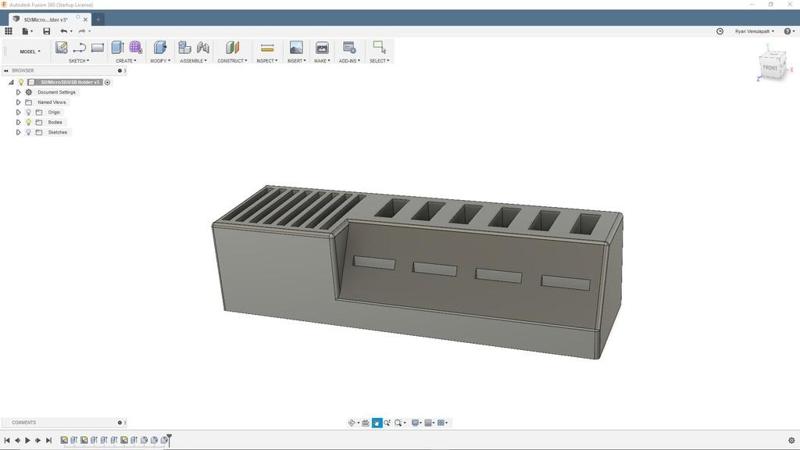The image size is (800, 450).
Task: Open the SKETCH dropdown menu
Action: [x=79, y=61]
